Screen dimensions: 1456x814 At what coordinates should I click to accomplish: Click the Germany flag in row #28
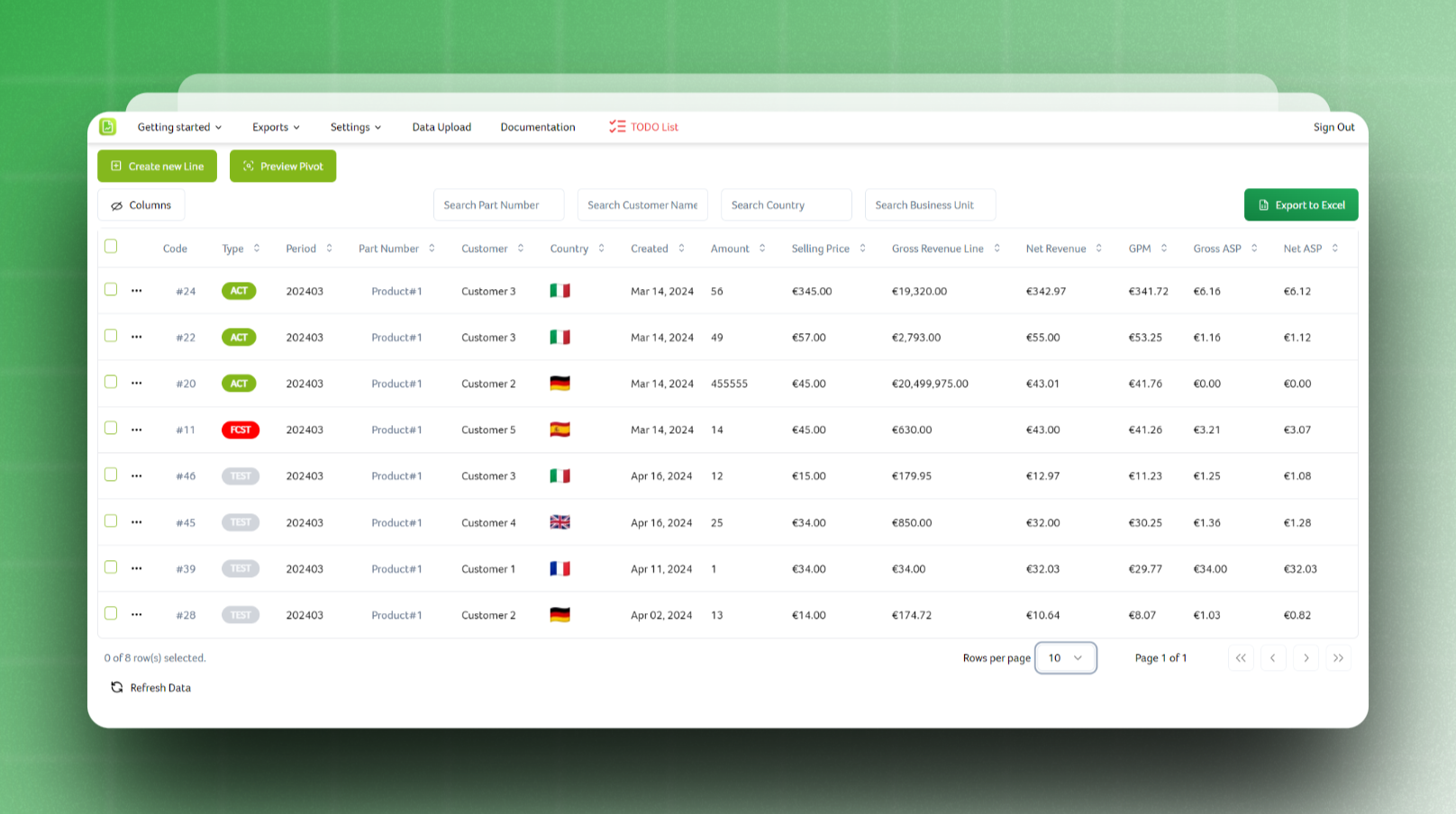pos(560,614)
